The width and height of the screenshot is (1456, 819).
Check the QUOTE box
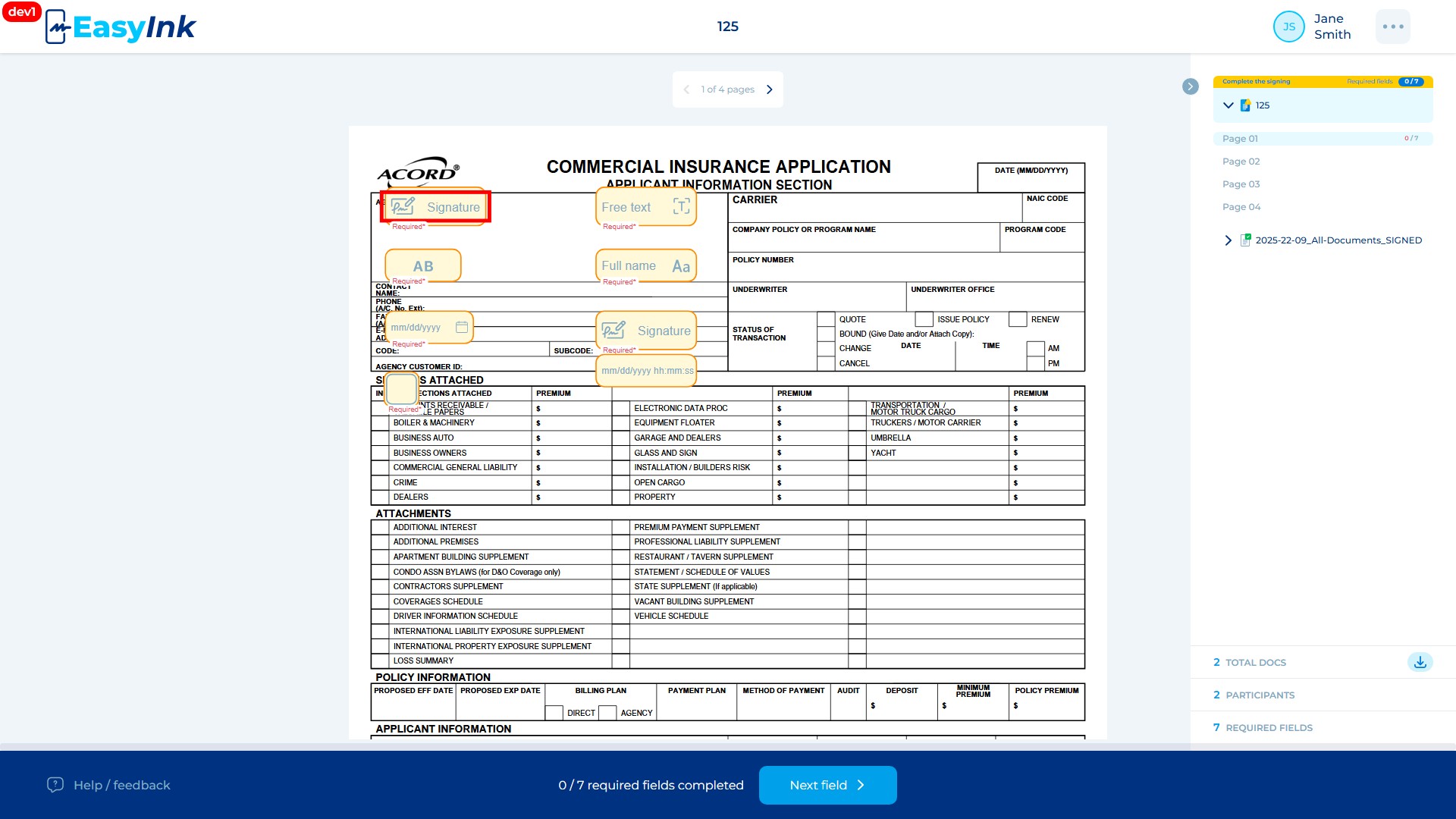(x=826, y=319)
